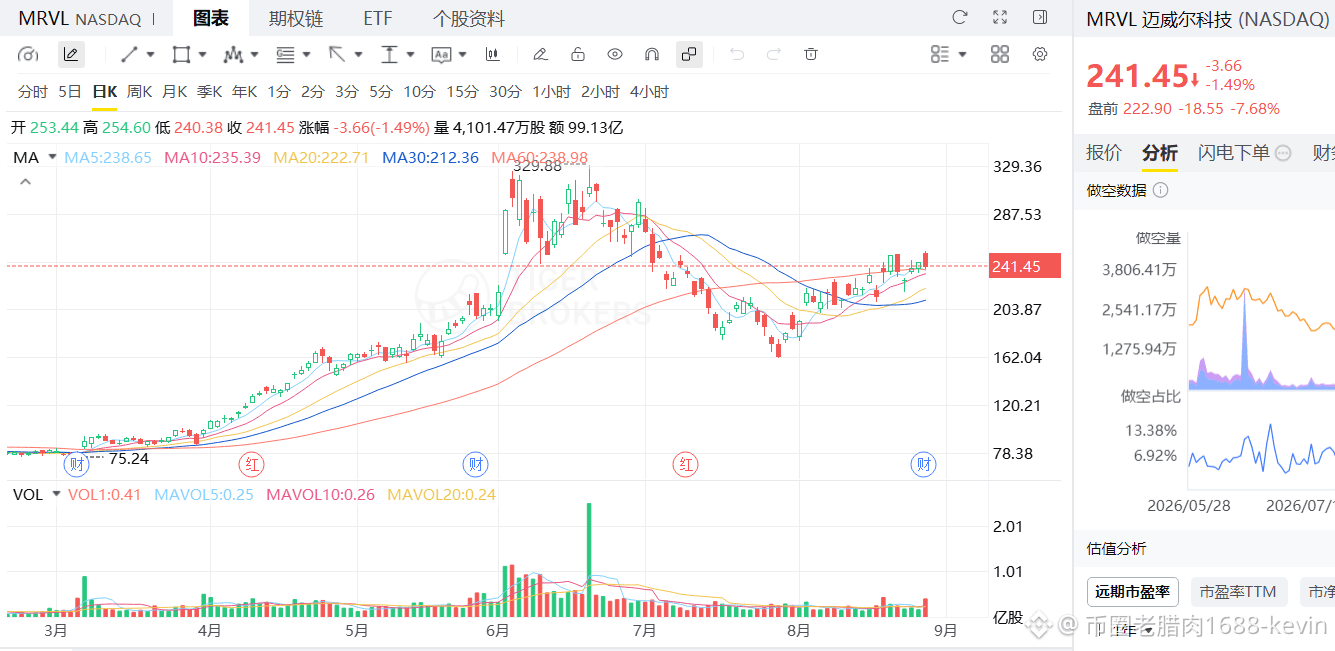Open the 个股资料 tab
The width and height of the screenshot is (1335, 651).
click(469, 18)
